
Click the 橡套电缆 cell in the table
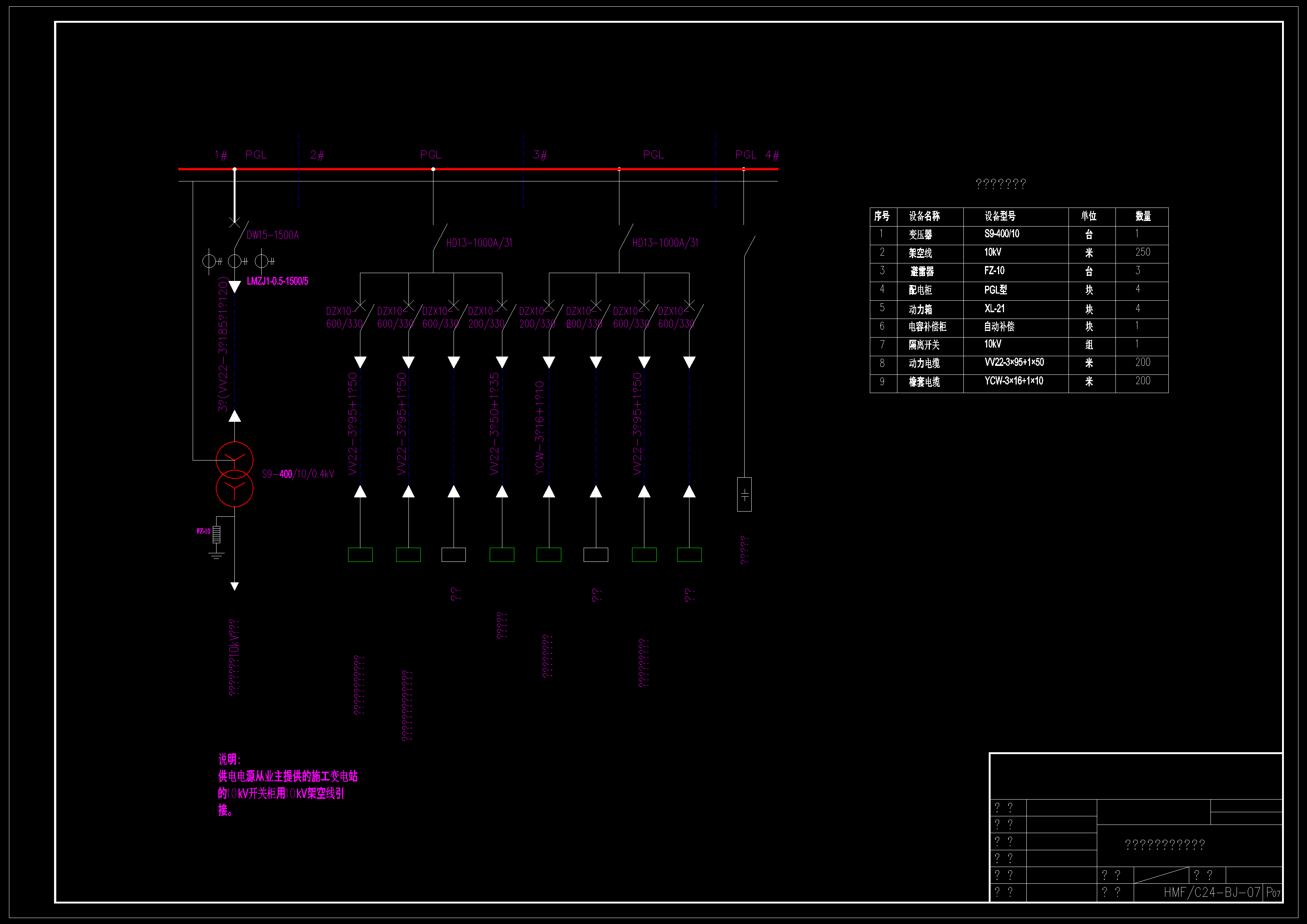point(924,382)
